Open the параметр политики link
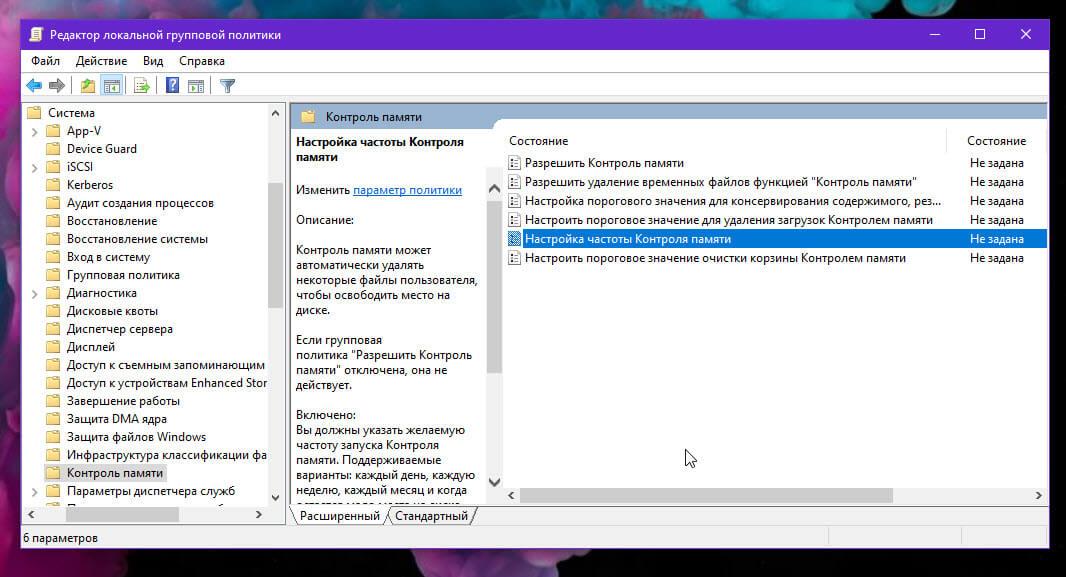This screenshot has height=577, width=1066. (x=407, y=190)
